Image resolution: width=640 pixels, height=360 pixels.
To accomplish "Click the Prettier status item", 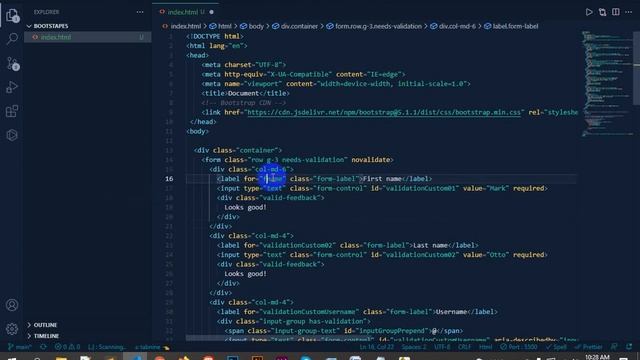I will [589, 347].
